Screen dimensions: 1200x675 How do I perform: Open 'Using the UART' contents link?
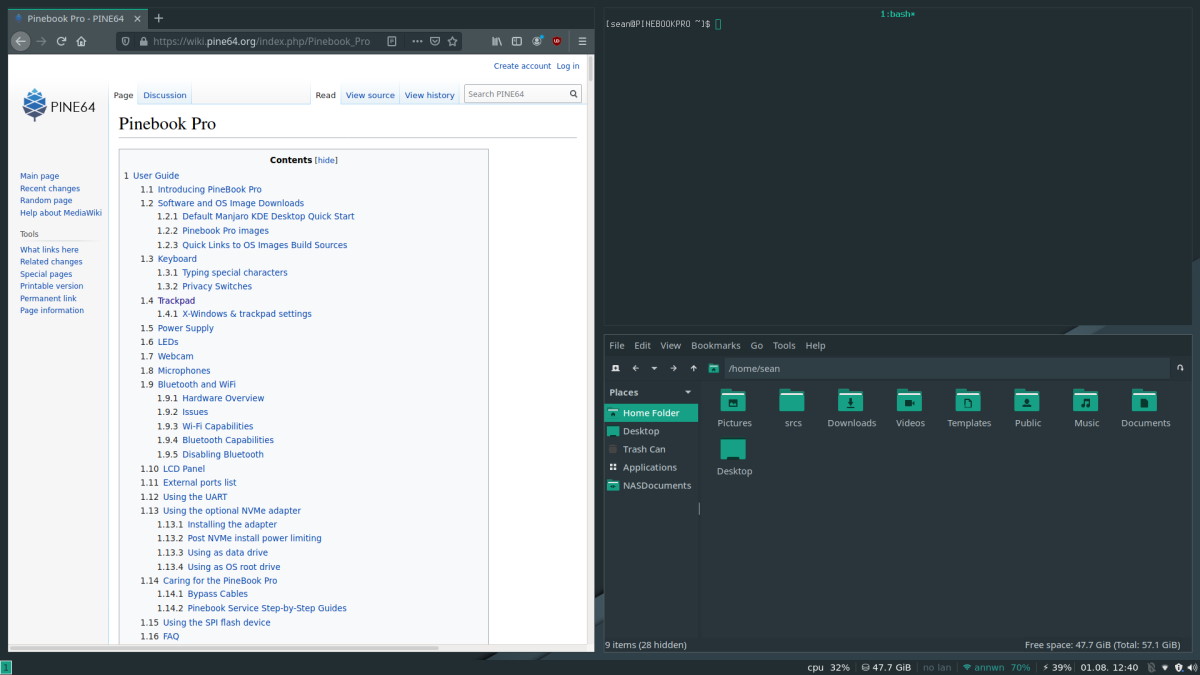click(195, 497)
